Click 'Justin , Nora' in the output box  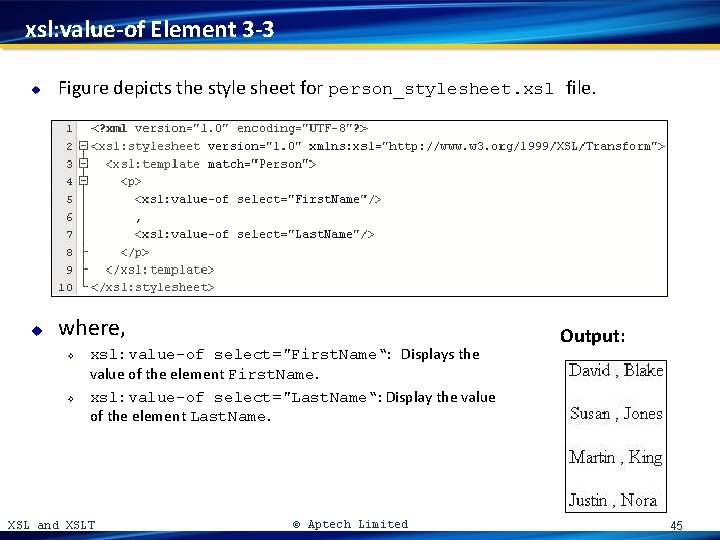point(613,500)
